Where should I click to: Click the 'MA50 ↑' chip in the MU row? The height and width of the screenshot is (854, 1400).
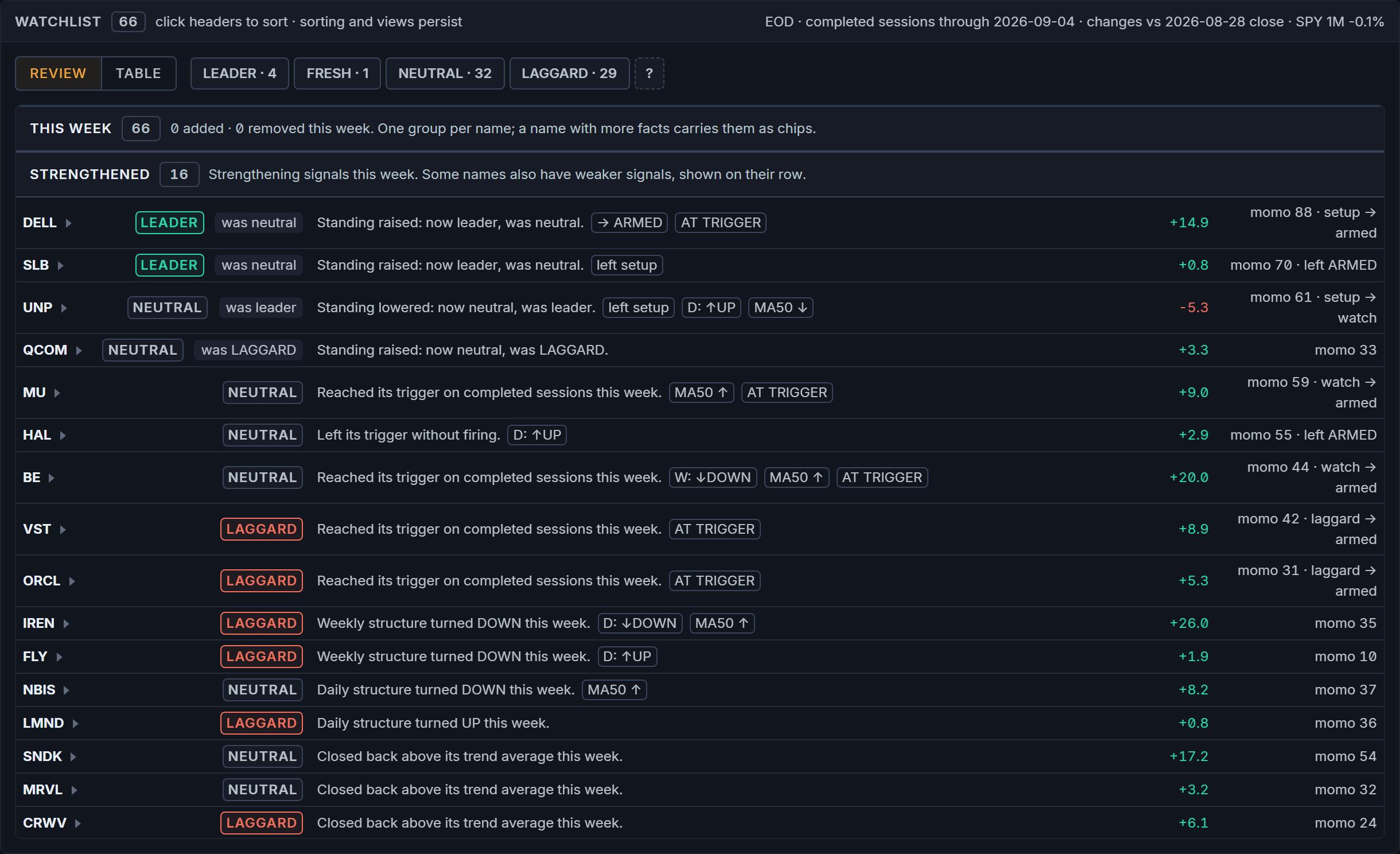(x=701, y=393)
